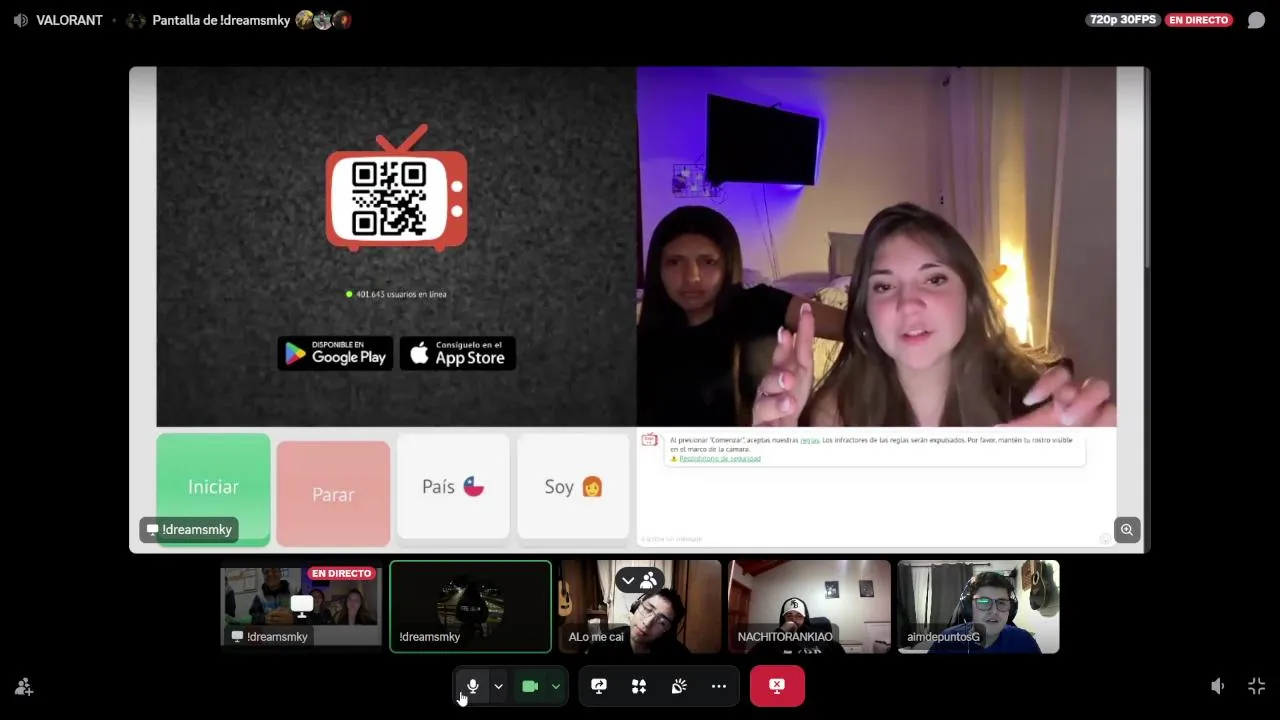Click the invite friends icon
This screenshot has width=1280, height=720.
click(x=24, y=687)
